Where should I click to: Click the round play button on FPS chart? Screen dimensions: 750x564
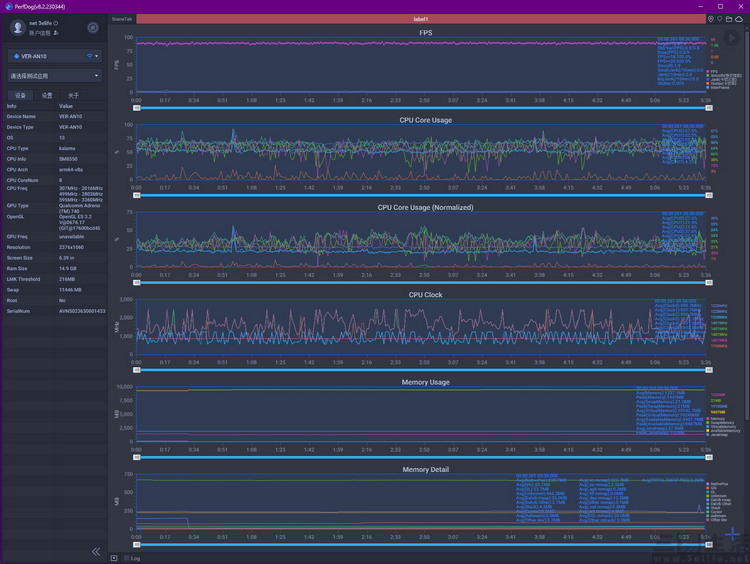click(731, 38)
